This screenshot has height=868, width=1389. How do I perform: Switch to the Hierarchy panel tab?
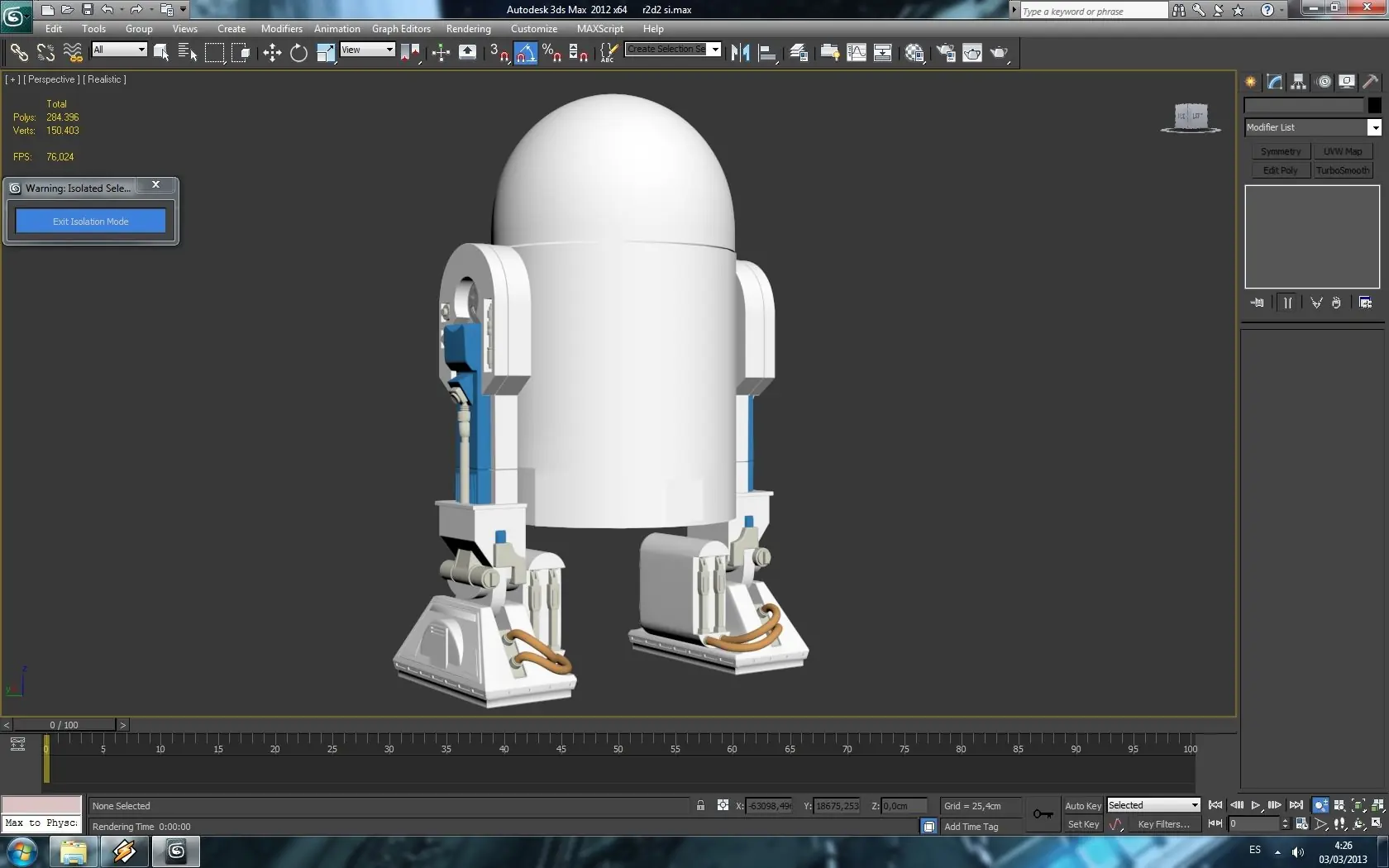[1299, 82]
